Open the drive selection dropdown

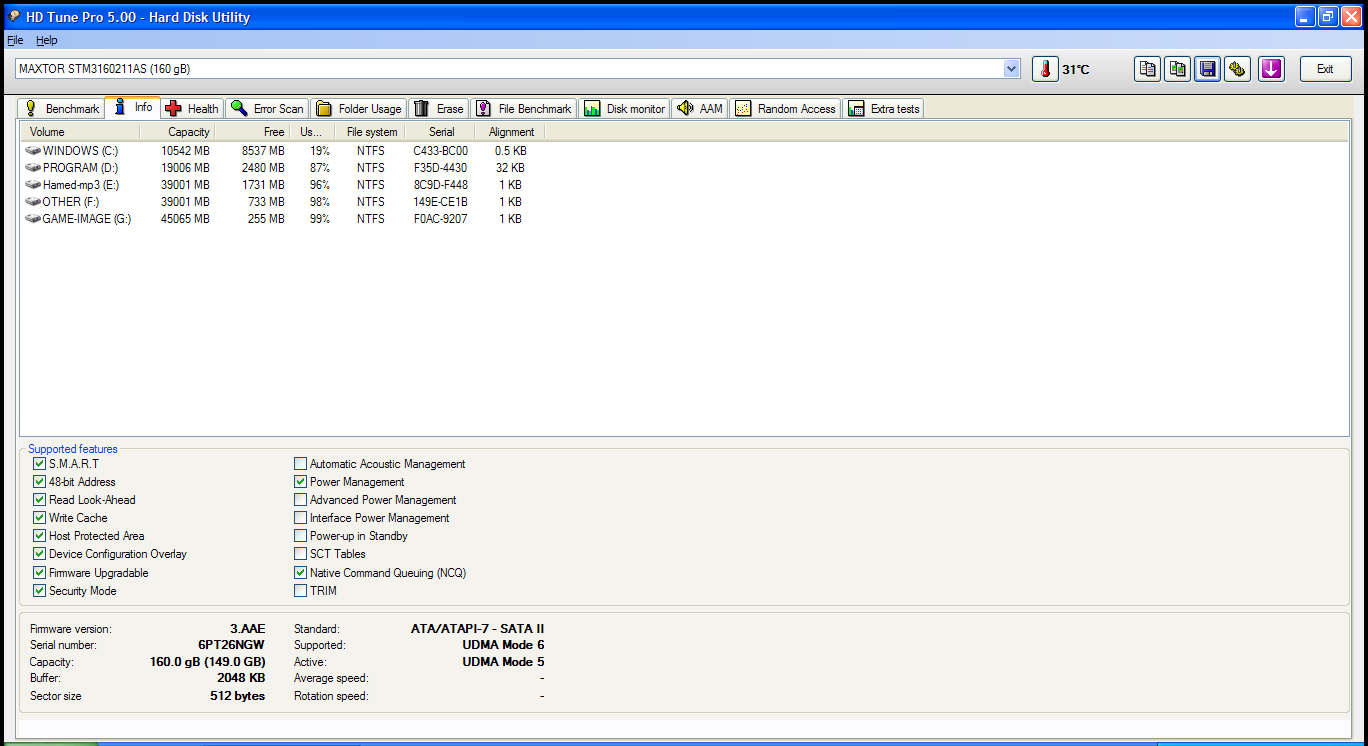[x=1011, y=69]
